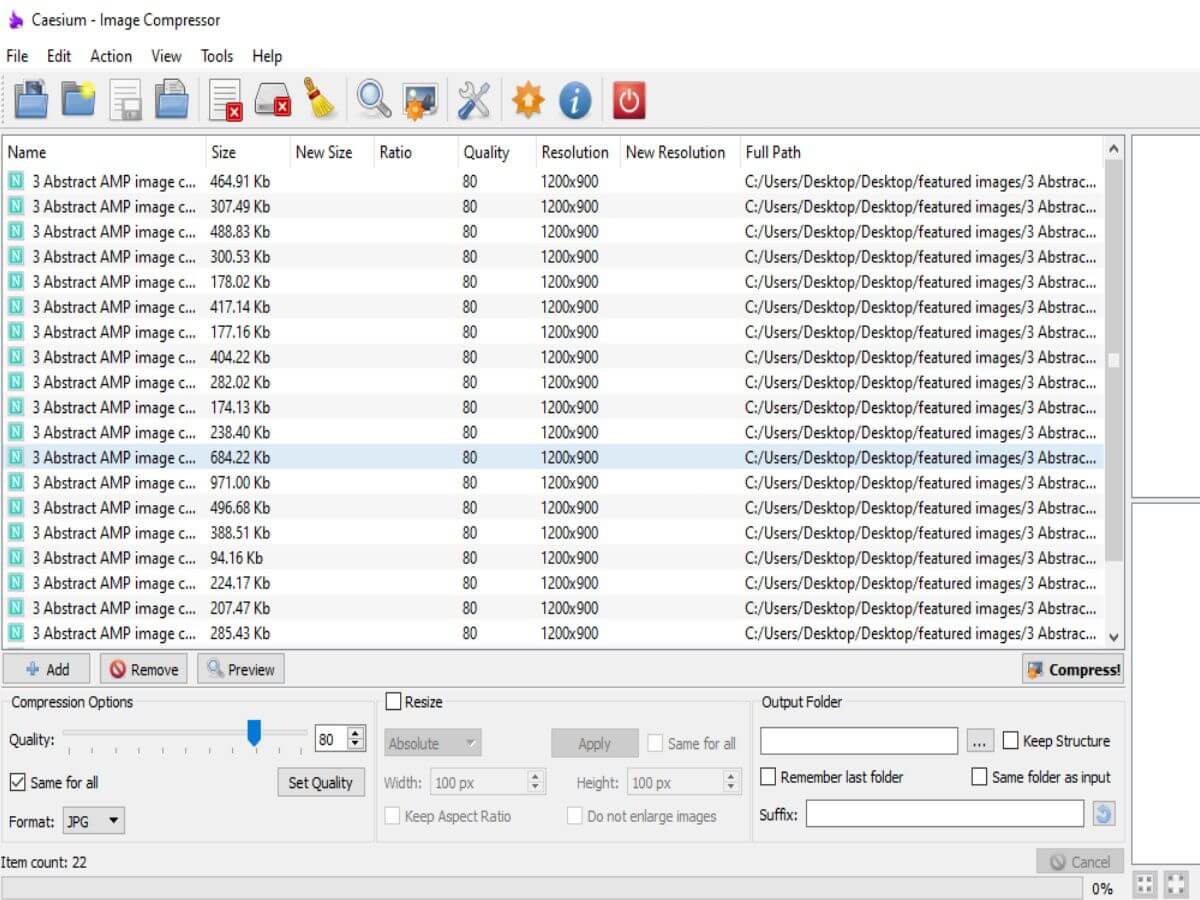Select the row with size 177.16 Kb

[x=553, y=332]
